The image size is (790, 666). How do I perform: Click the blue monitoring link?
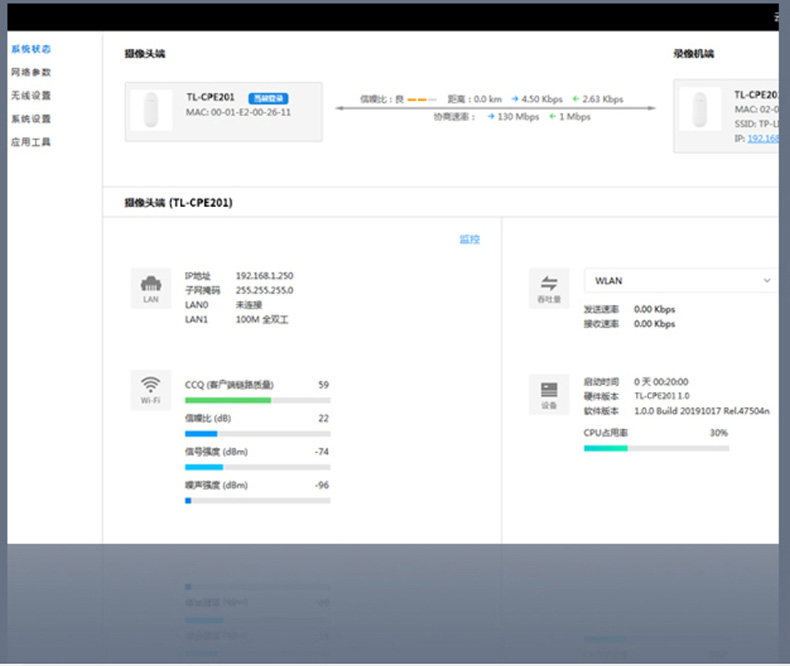point(470,239)
